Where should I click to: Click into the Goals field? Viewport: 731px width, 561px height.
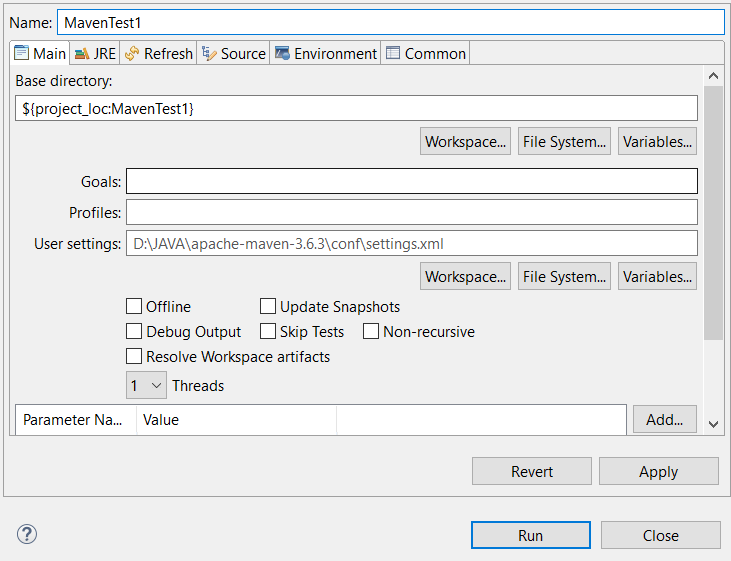412,181
